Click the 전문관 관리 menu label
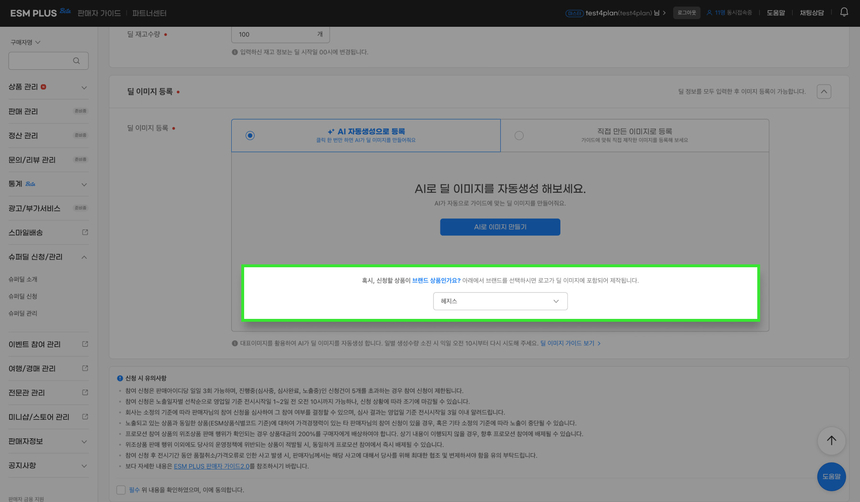860x502 pixels. tap(26, 393)
